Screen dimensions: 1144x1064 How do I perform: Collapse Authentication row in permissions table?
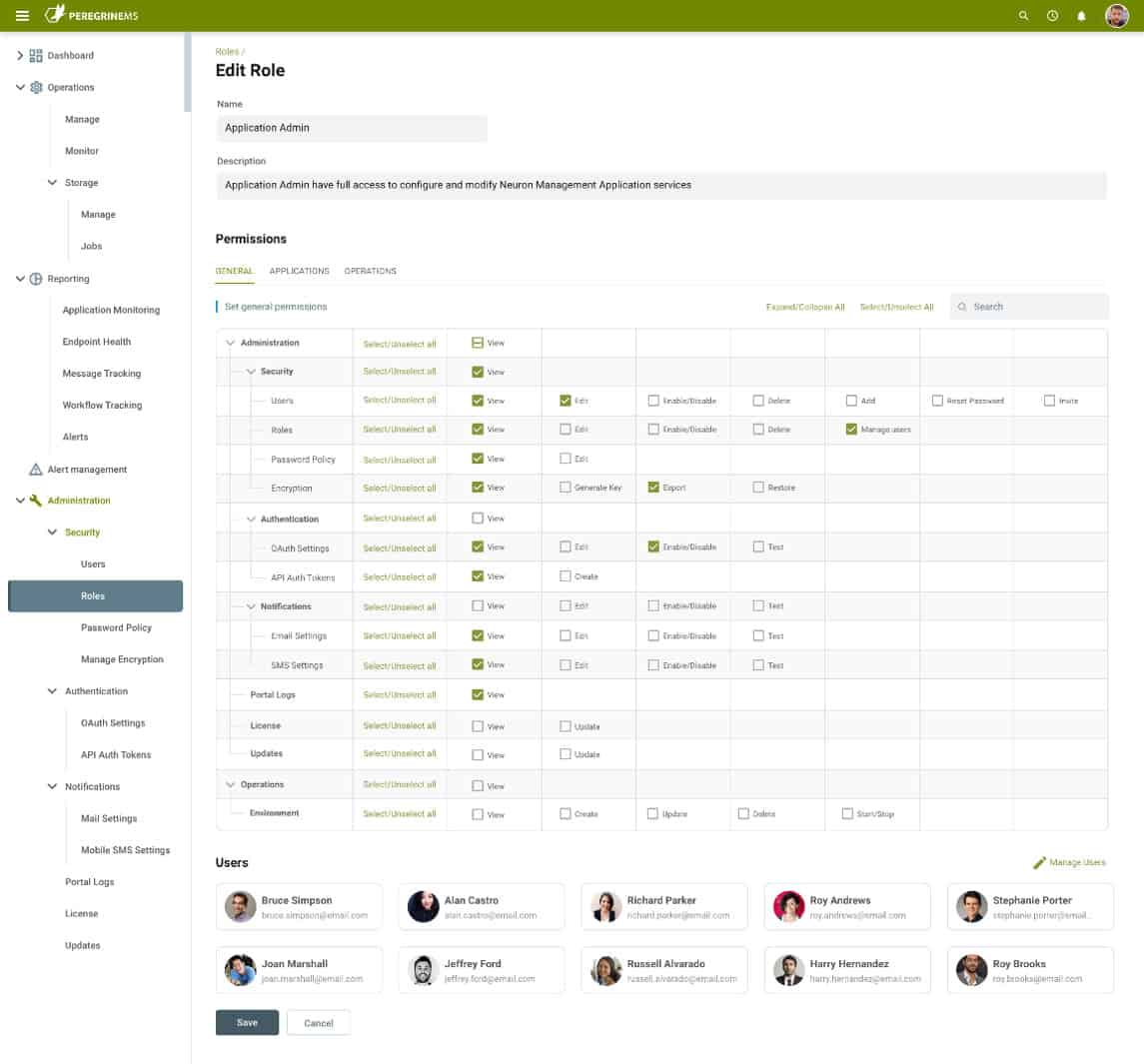tap(251, 519)
